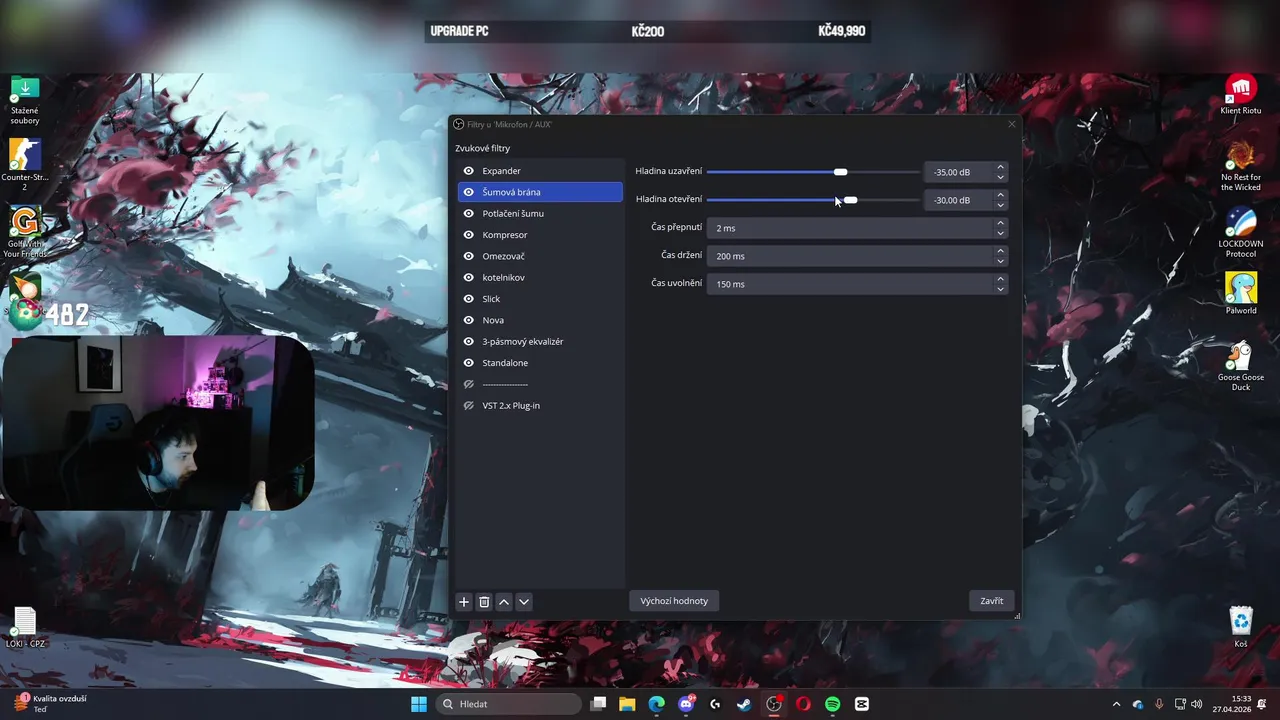The width and height of the screenshot is (1280, 720).
Task: Toggle eye icon for Šumová brána filter
Action: coord(468,192)
